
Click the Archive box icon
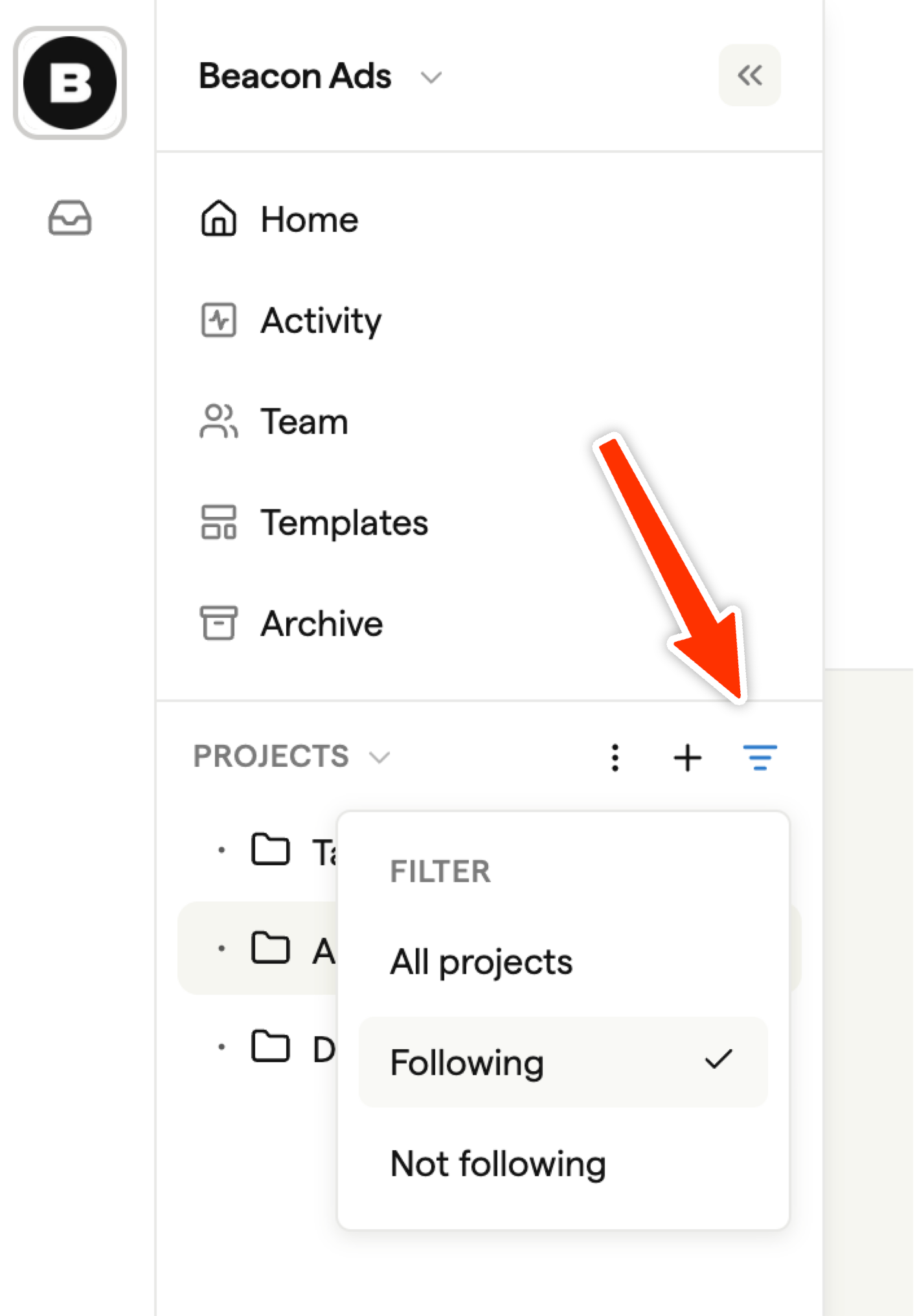218,623
